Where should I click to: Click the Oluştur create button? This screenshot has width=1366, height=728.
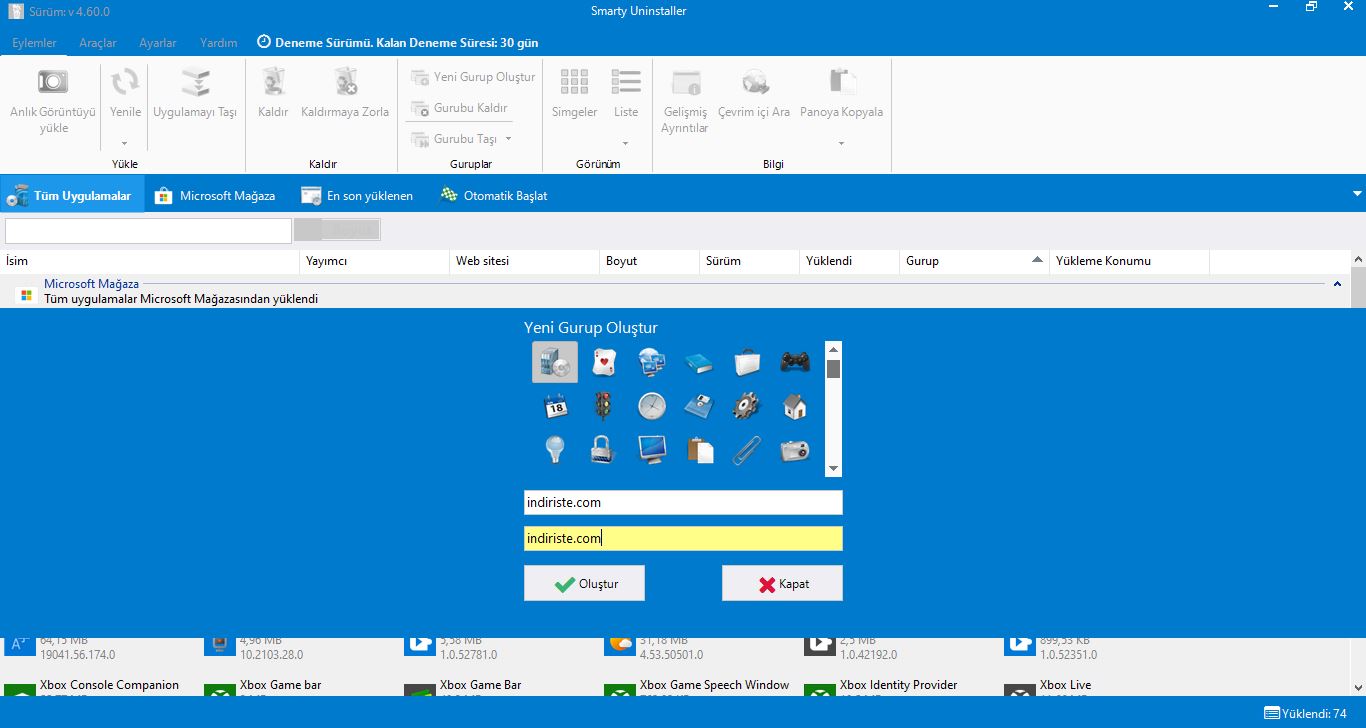click(584, 583)
